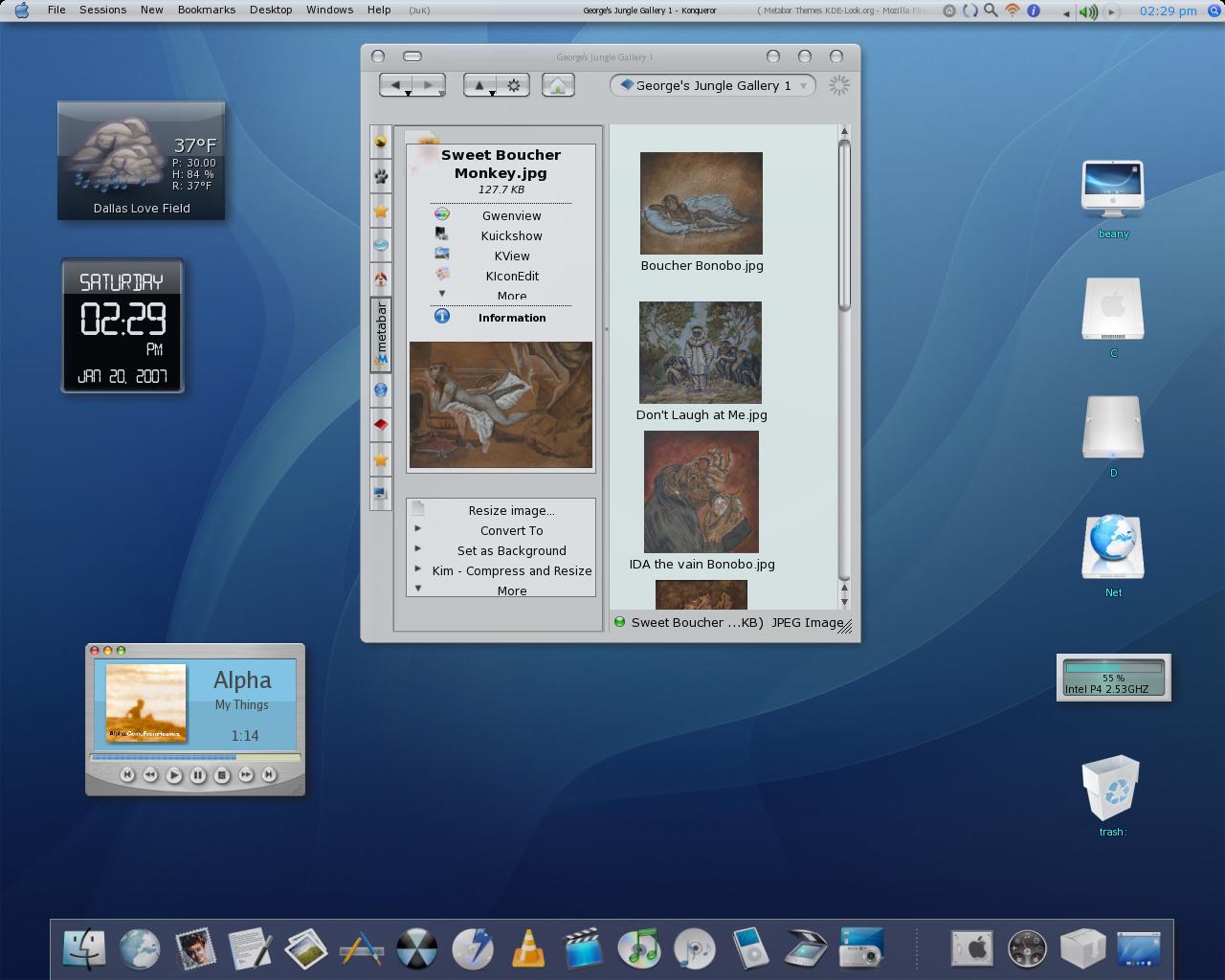Open the Desktop menu
This screenshot has width=1225, height=980.
coord(271,10)
